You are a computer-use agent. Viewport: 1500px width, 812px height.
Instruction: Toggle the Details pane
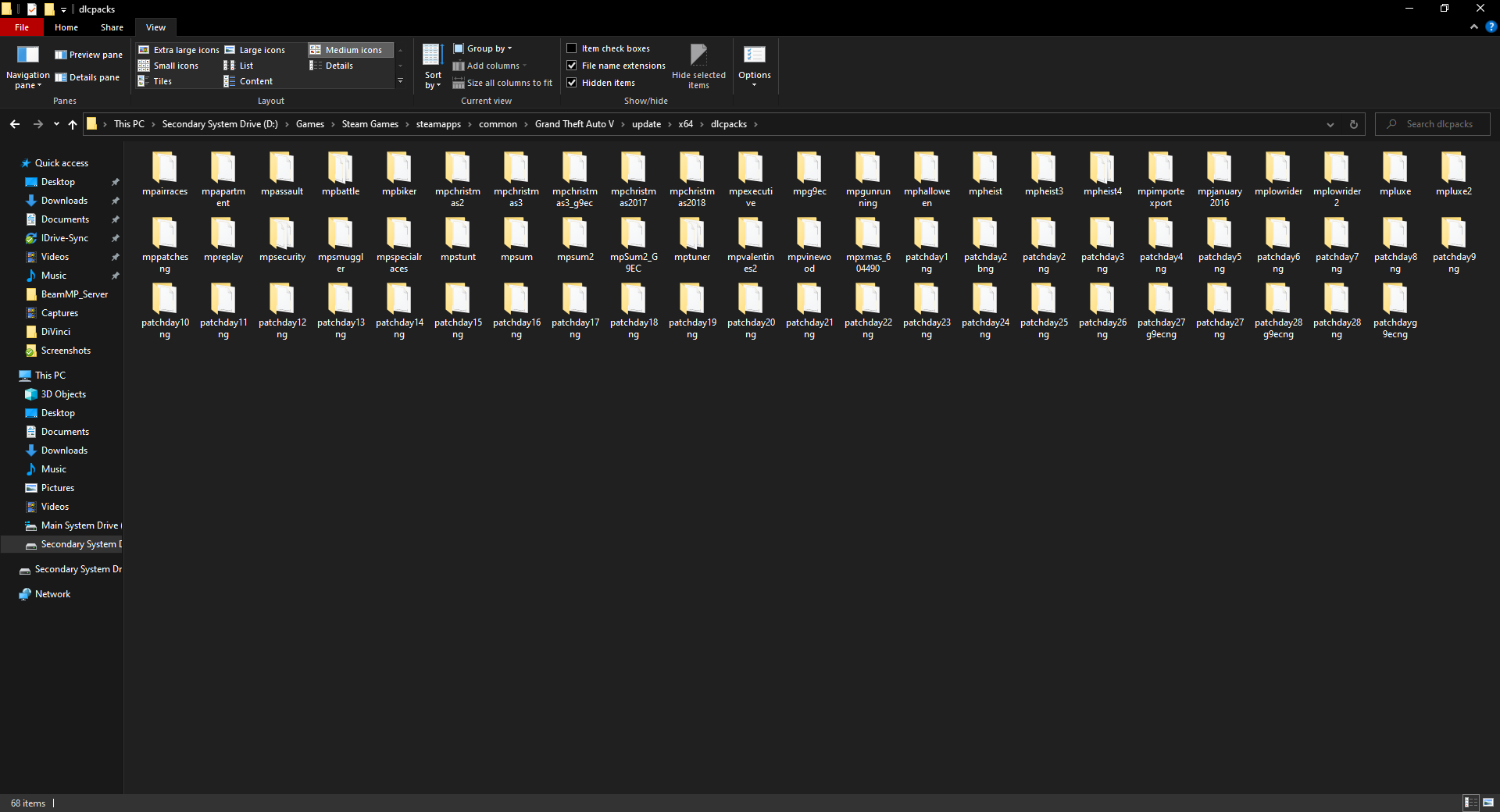[87, 77]
